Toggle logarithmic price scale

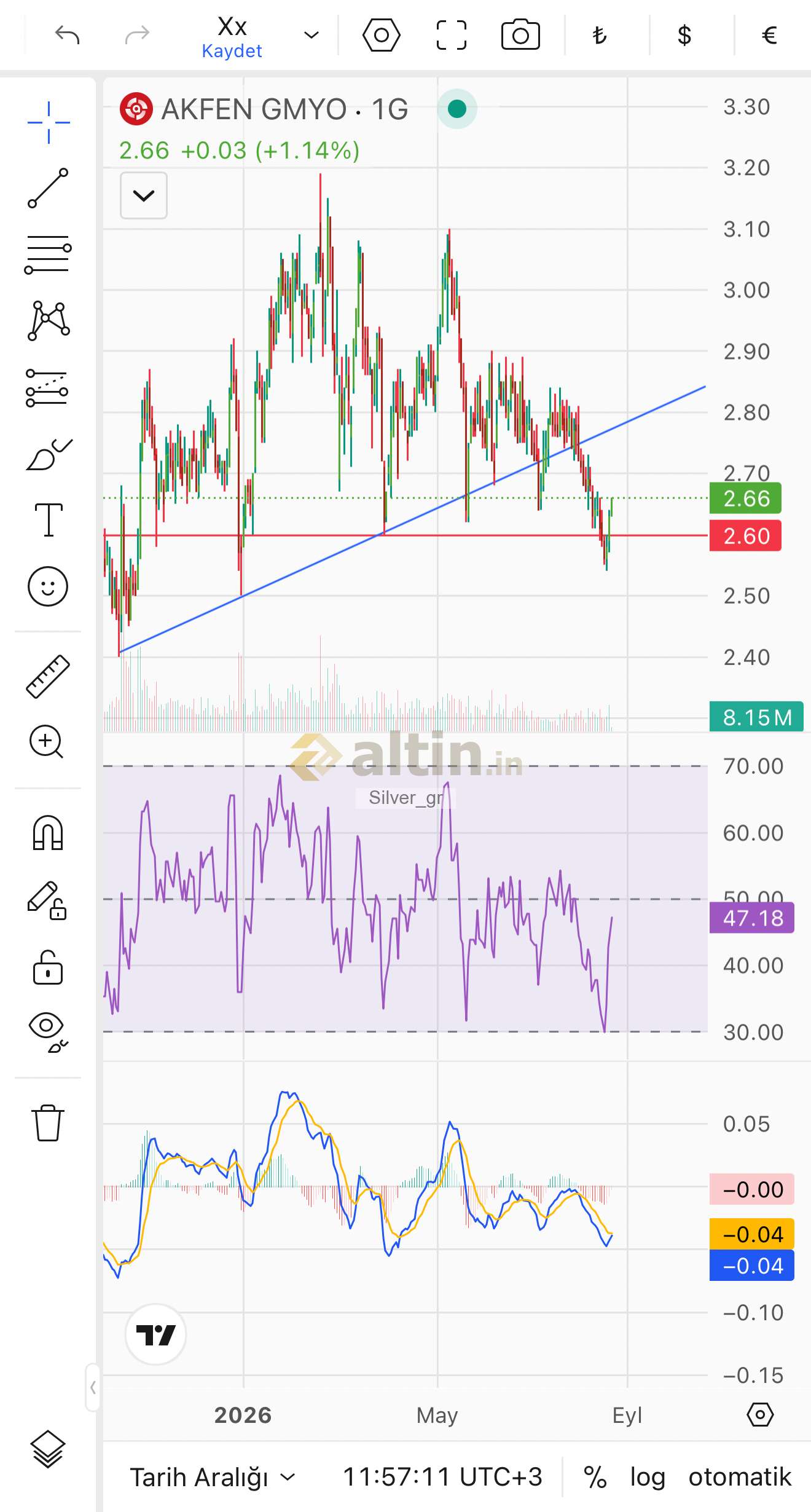(x=648, y=1477)
